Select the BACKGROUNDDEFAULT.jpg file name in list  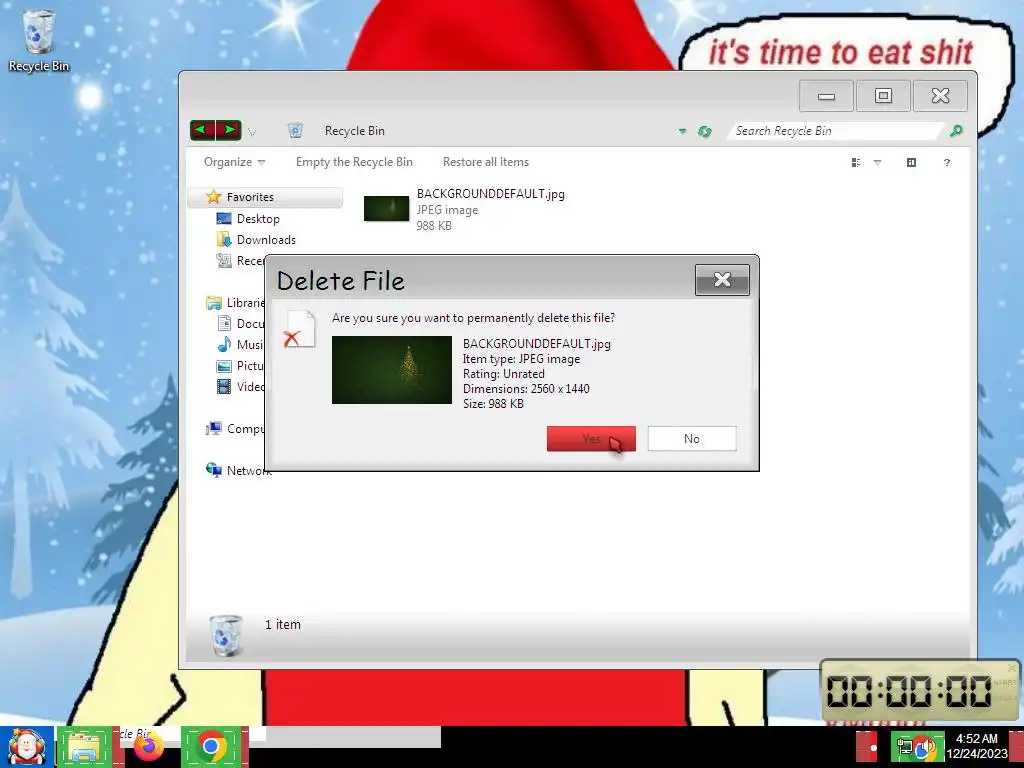click(x=490, y=194)
